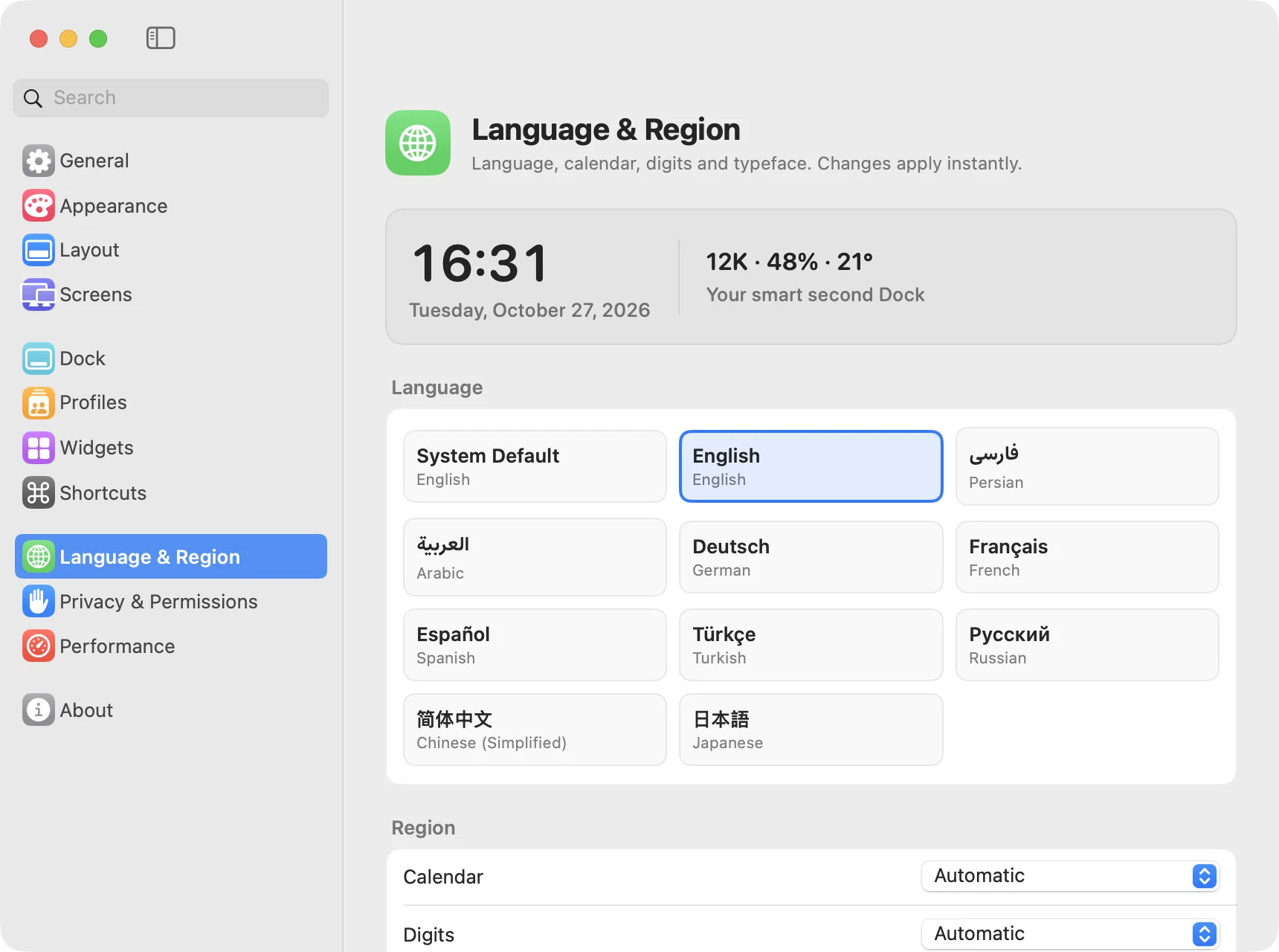The image size is (1279, 952).
Task: Click the Profiles icon in sidebar
Action: click(39, 403)
